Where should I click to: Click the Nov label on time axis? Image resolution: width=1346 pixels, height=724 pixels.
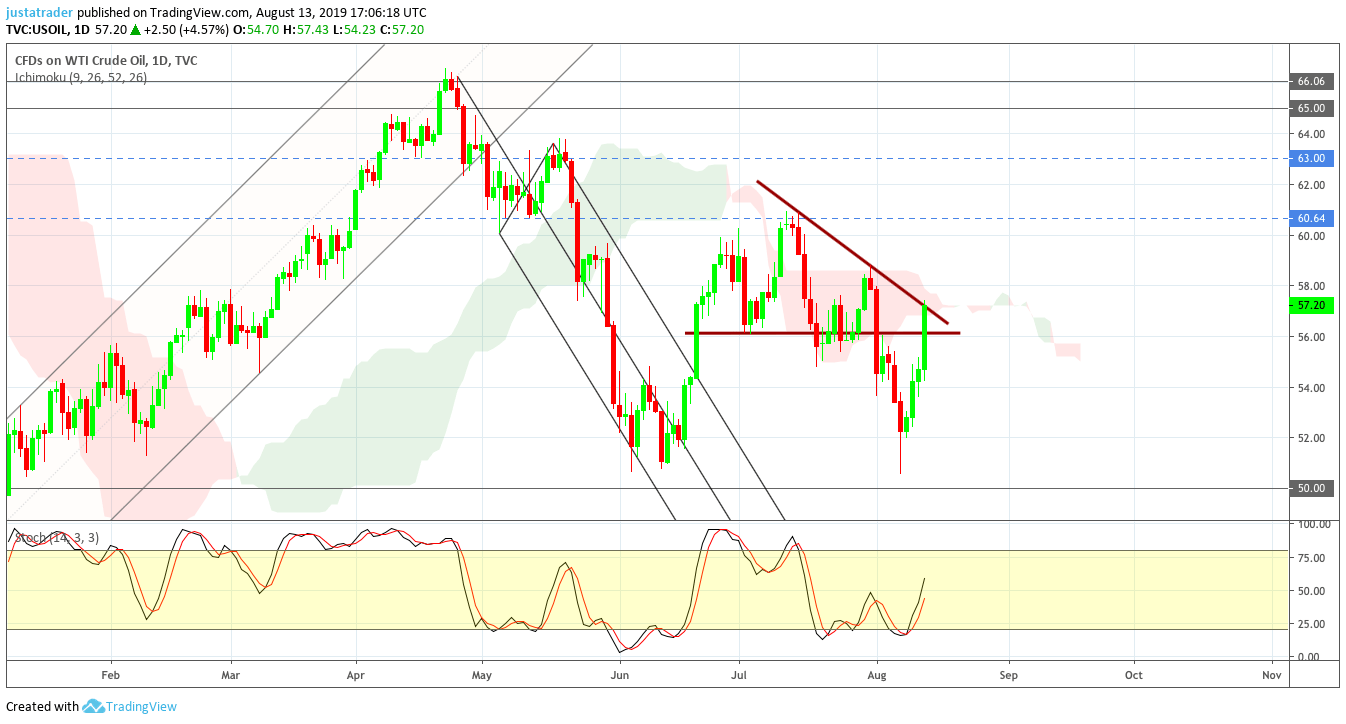(1271, 675)
